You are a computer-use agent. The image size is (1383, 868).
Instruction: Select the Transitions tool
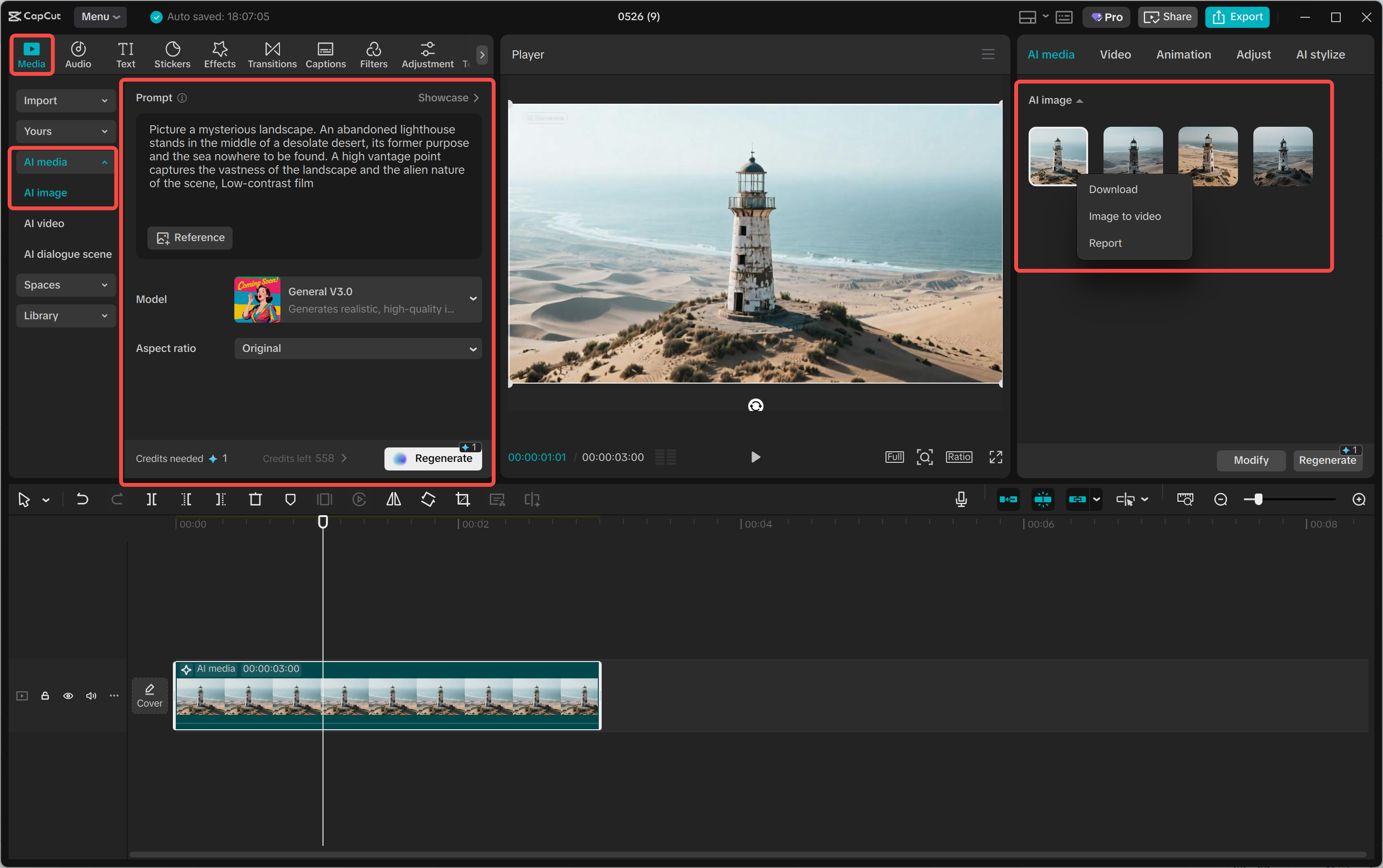(271, 55)
